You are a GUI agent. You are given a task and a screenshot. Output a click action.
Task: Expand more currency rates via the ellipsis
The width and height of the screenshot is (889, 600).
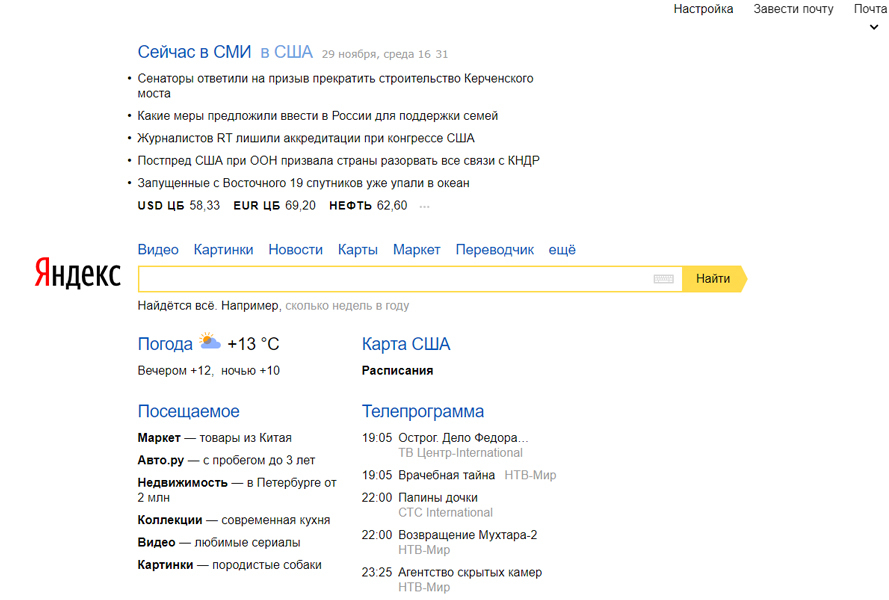(x=424, y=206)
